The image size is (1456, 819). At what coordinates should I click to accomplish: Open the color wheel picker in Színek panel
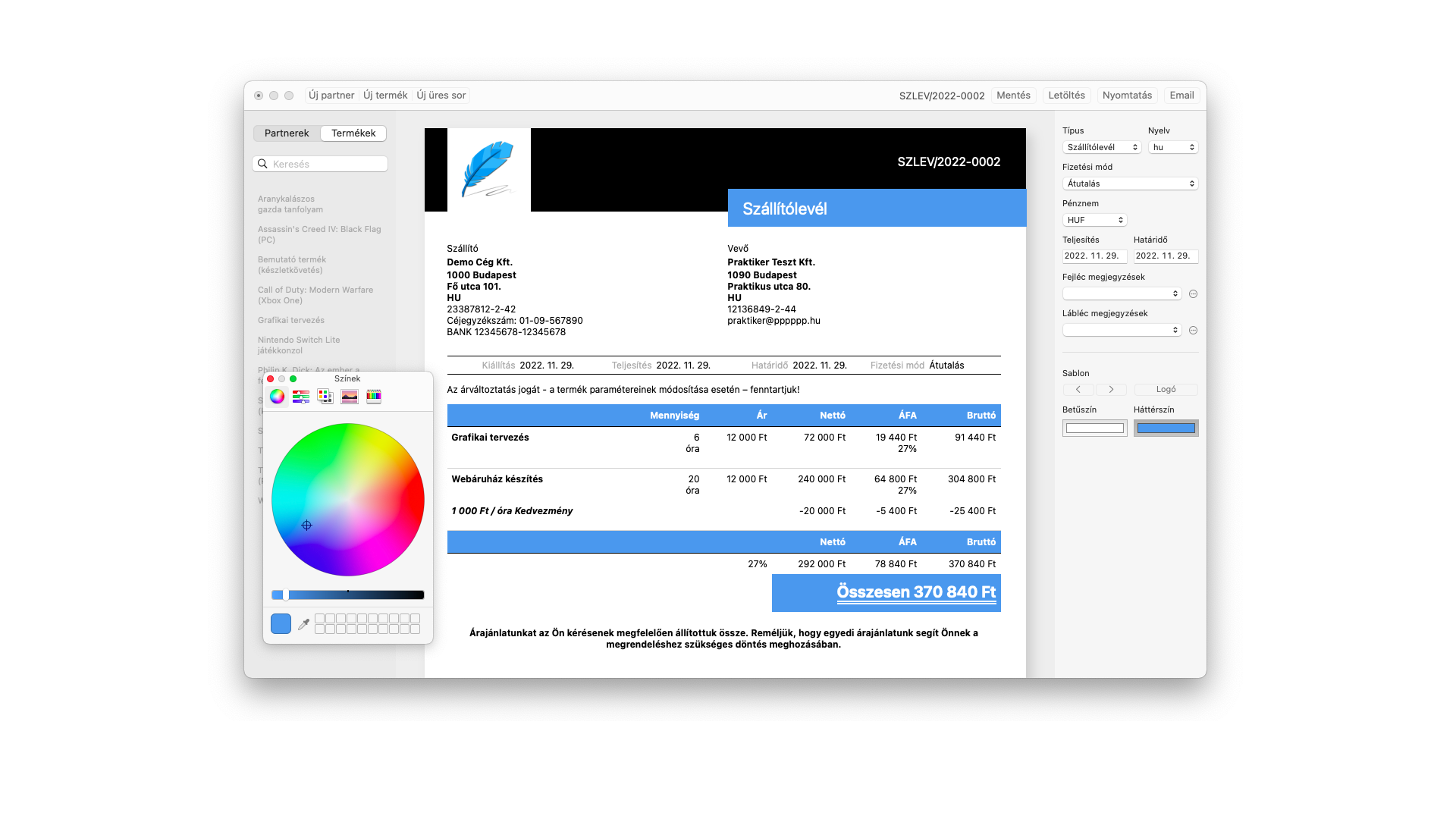[x=277, y=396]
